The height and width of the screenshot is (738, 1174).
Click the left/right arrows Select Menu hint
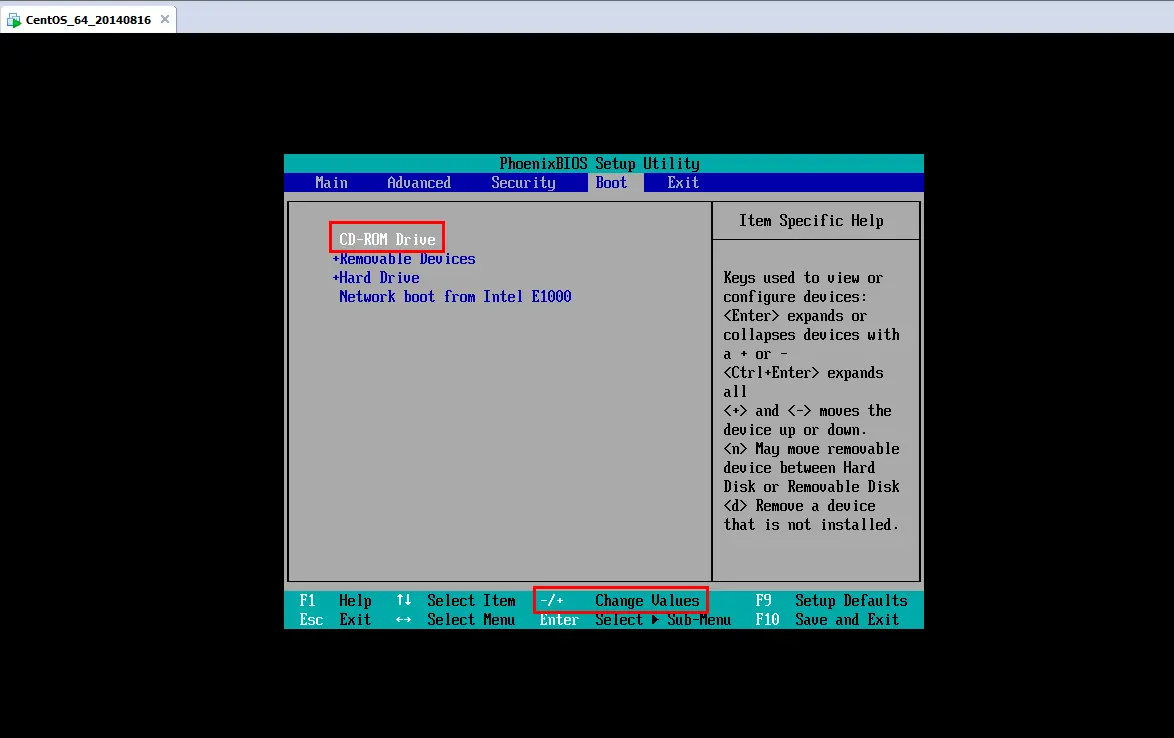pyautogui.click(x=456, y=620)
